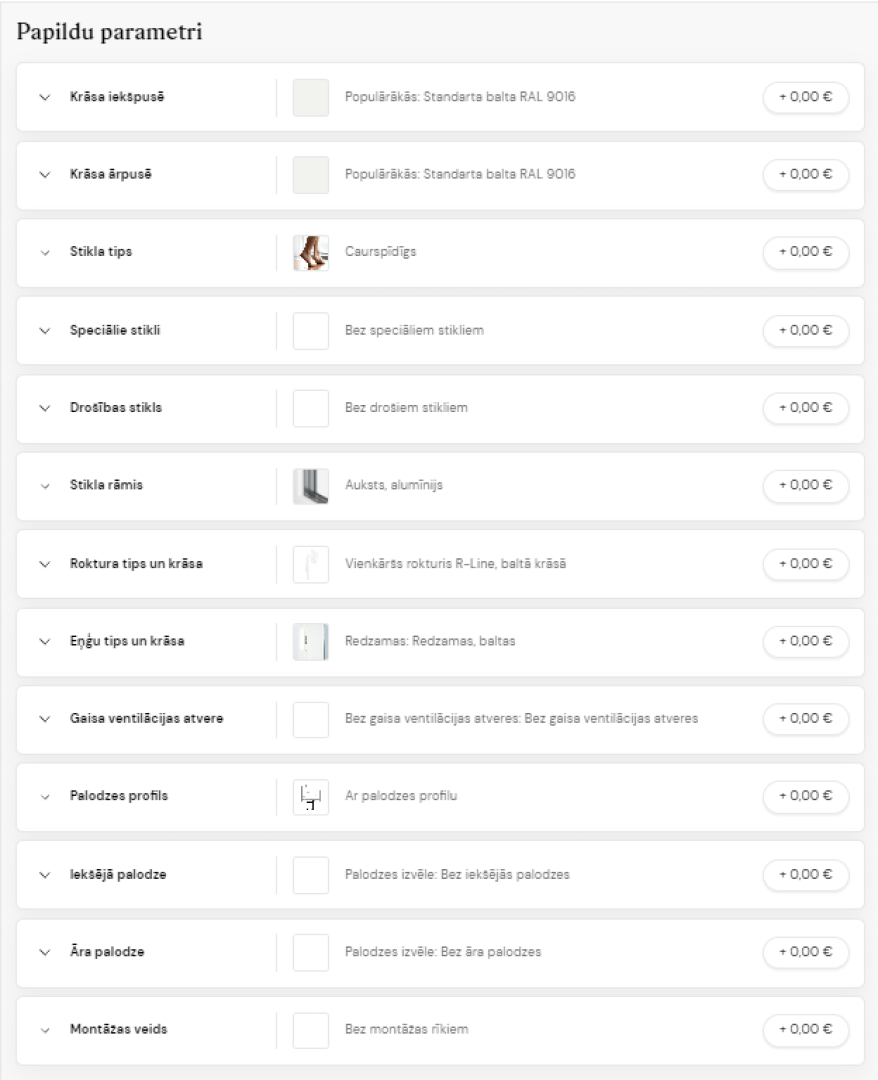878x1080 pixels.
Task: Click the price button for Krāsa ārpusē
Action: pyautogui.click(x=806, y=174)
